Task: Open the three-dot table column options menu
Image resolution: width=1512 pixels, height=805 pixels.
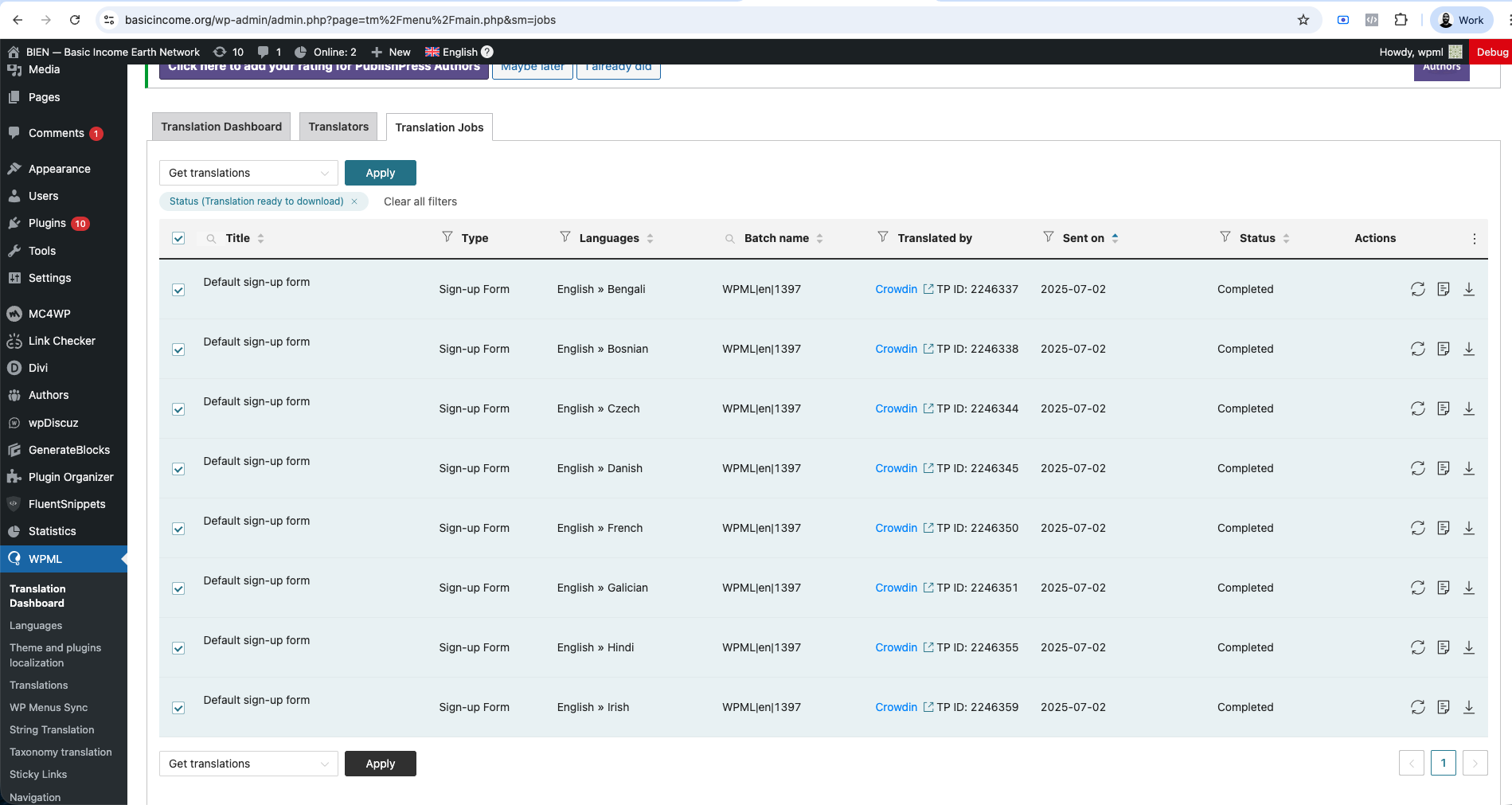Action: [1474, 239]
